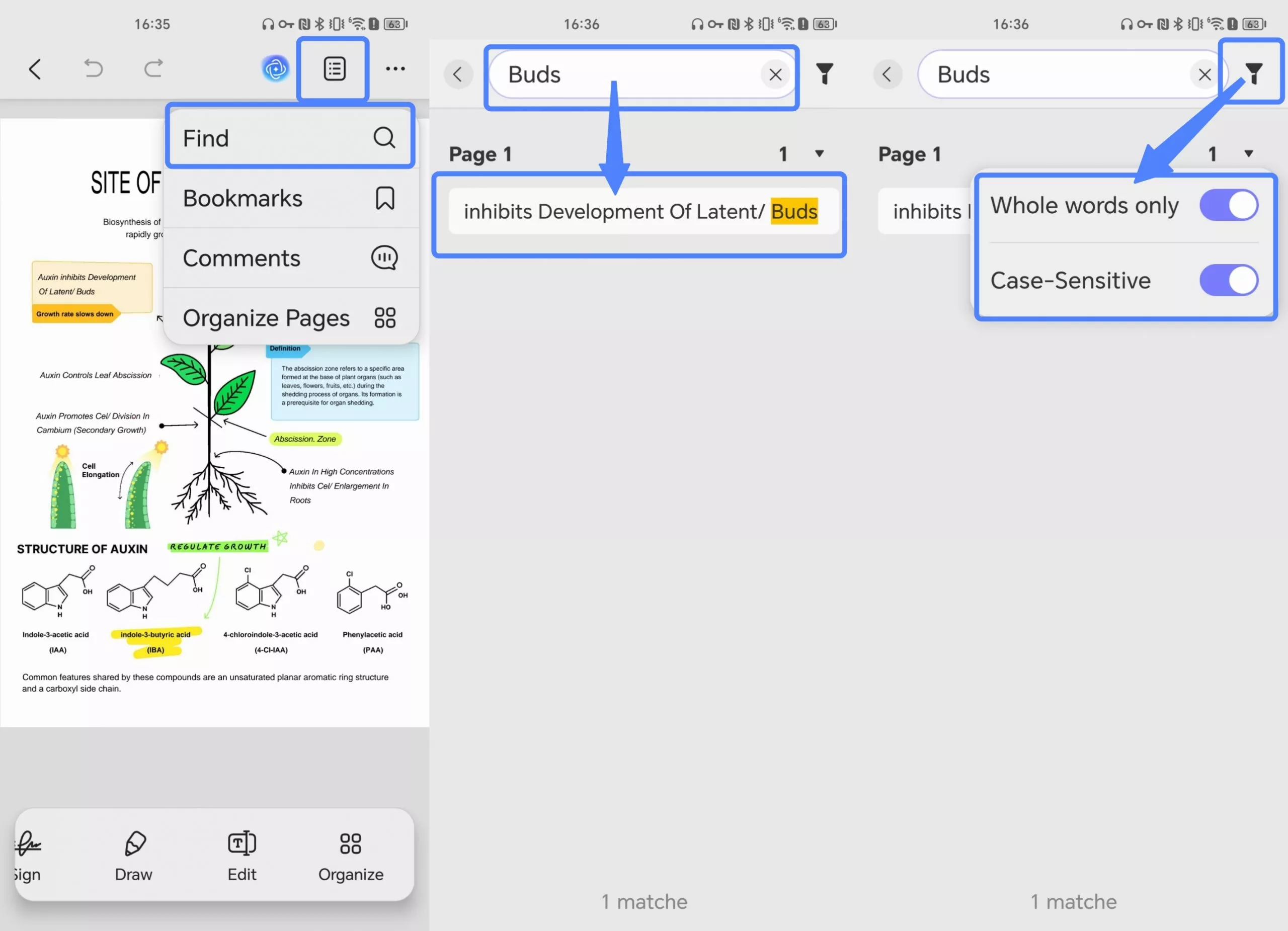Choose Find from the dropdown menu
1288x931 pixels.
tap(290, 138)
